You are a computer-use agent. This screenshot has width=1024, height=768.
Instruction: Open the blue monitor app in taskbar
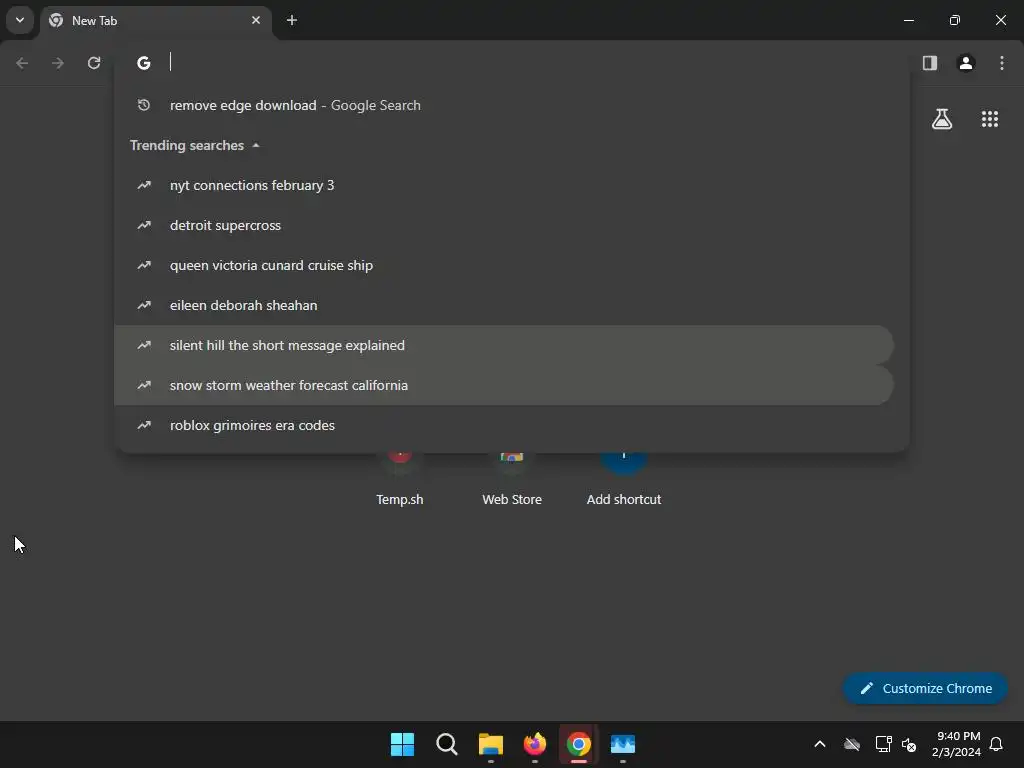tap(623, 744)
